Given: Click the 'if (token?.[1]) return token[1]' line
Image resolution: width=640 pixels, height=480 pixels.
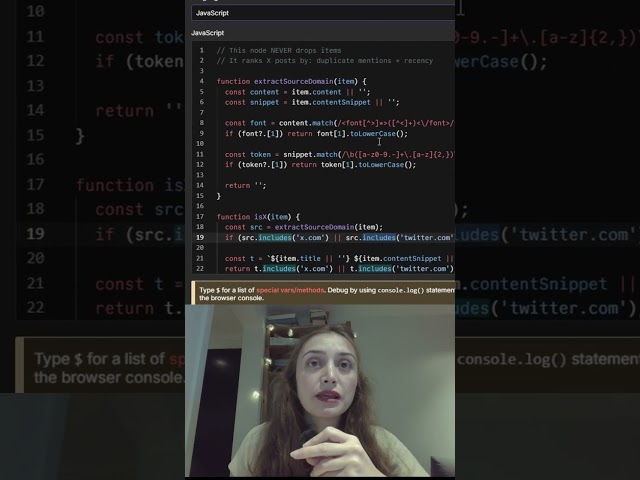Looking at the screenshot, I should 320,165.
